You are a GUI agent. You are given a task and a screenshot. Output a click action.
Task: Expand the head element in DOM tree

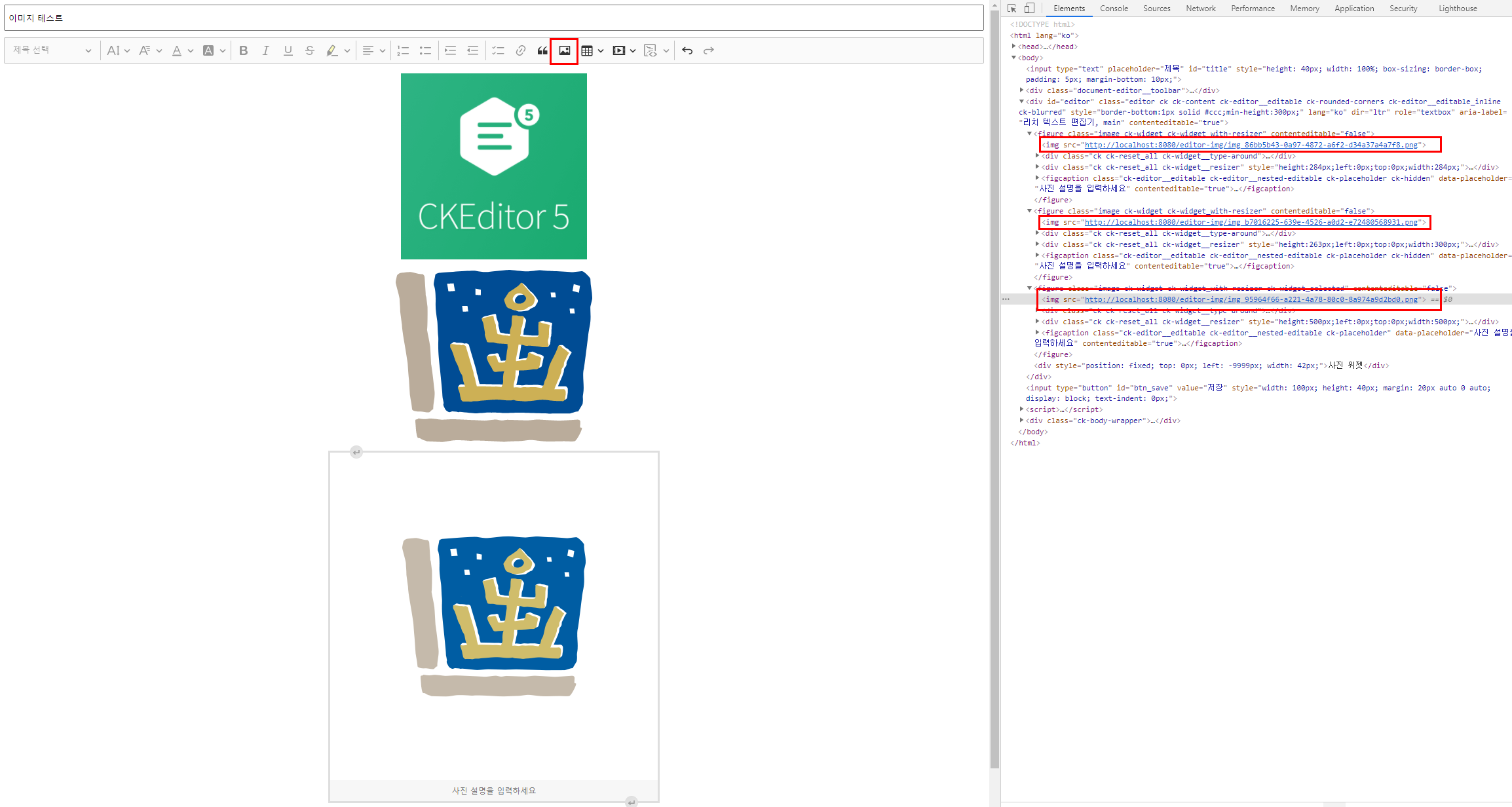click(x=1013, y=47)
